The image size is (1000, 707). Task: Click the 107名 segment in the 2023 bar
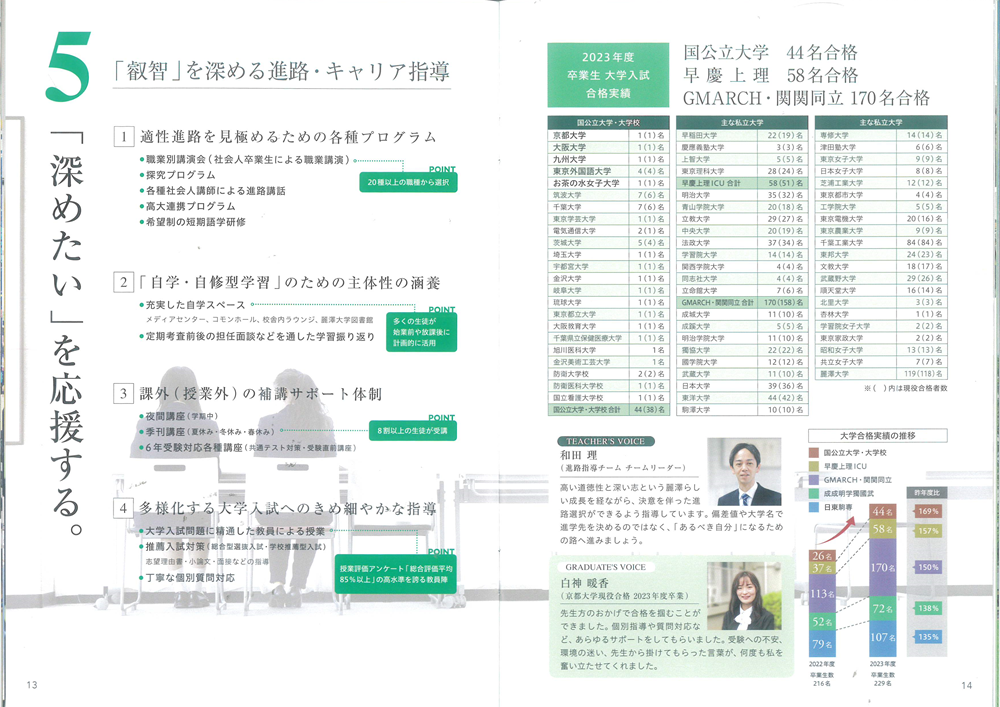tap(883, 638)
